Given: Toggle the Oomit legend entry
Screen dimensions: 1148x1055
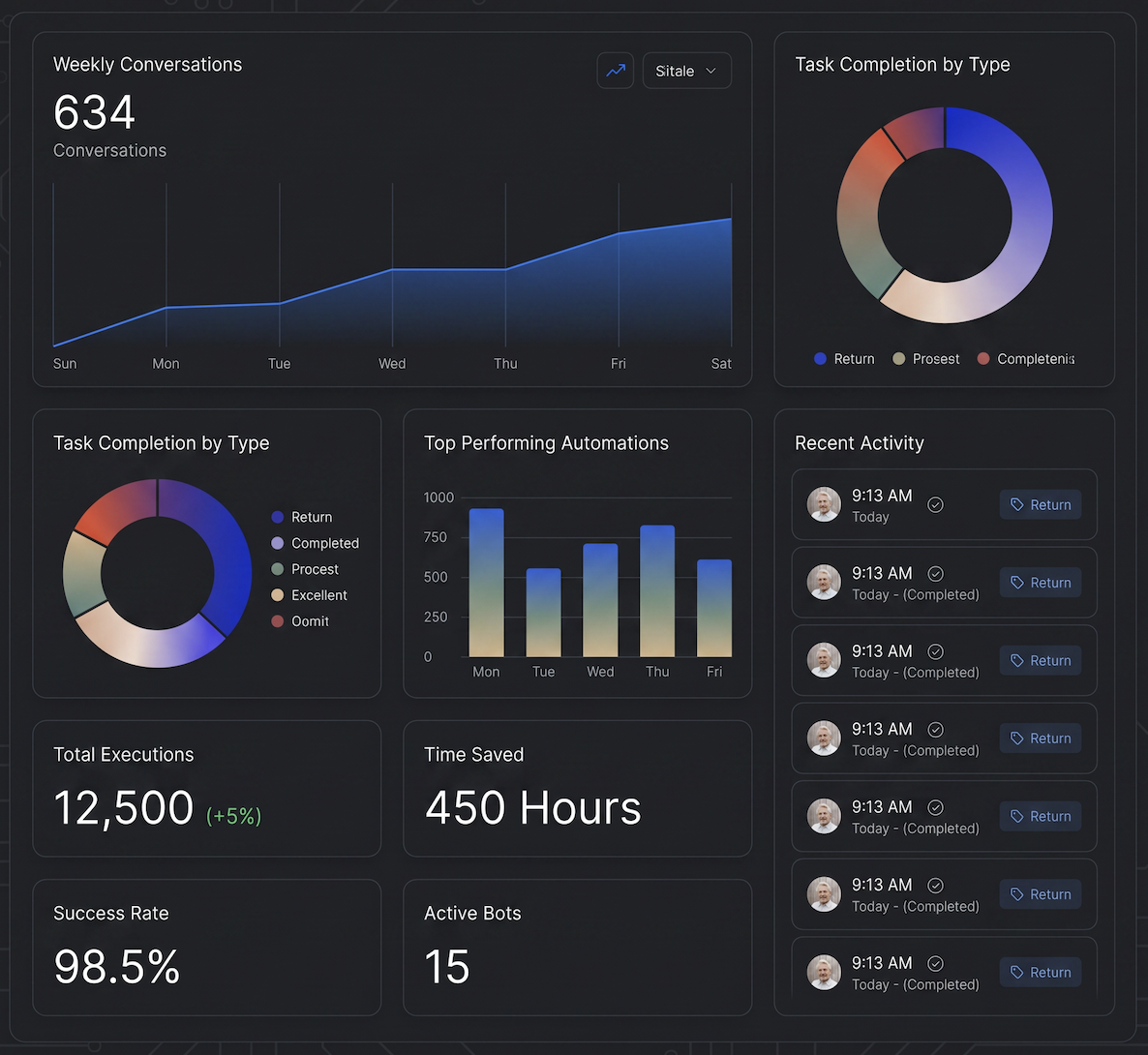Looking at the screenshot, I should (x=300, y=620).
